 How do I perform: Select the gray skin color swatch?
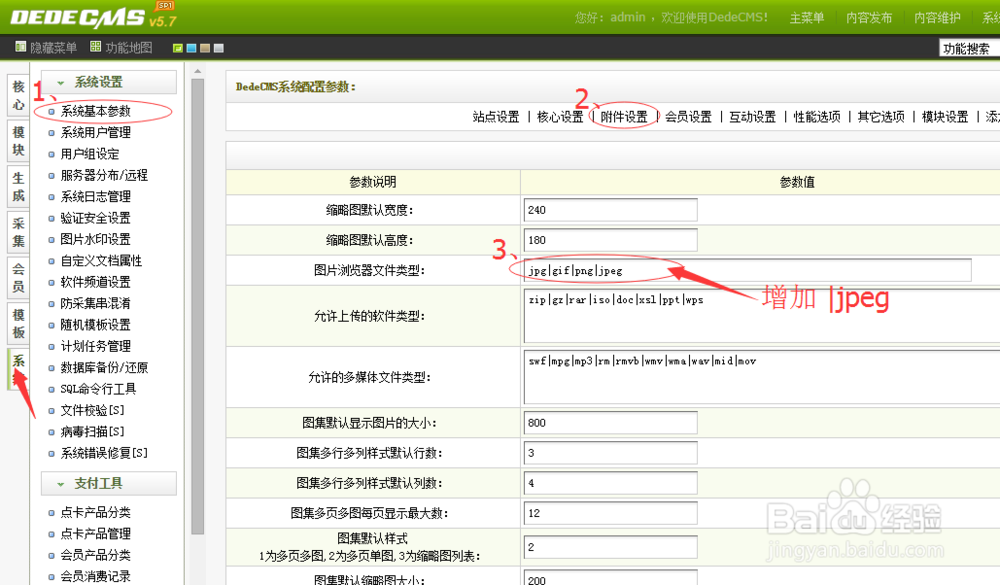point(219,48)
